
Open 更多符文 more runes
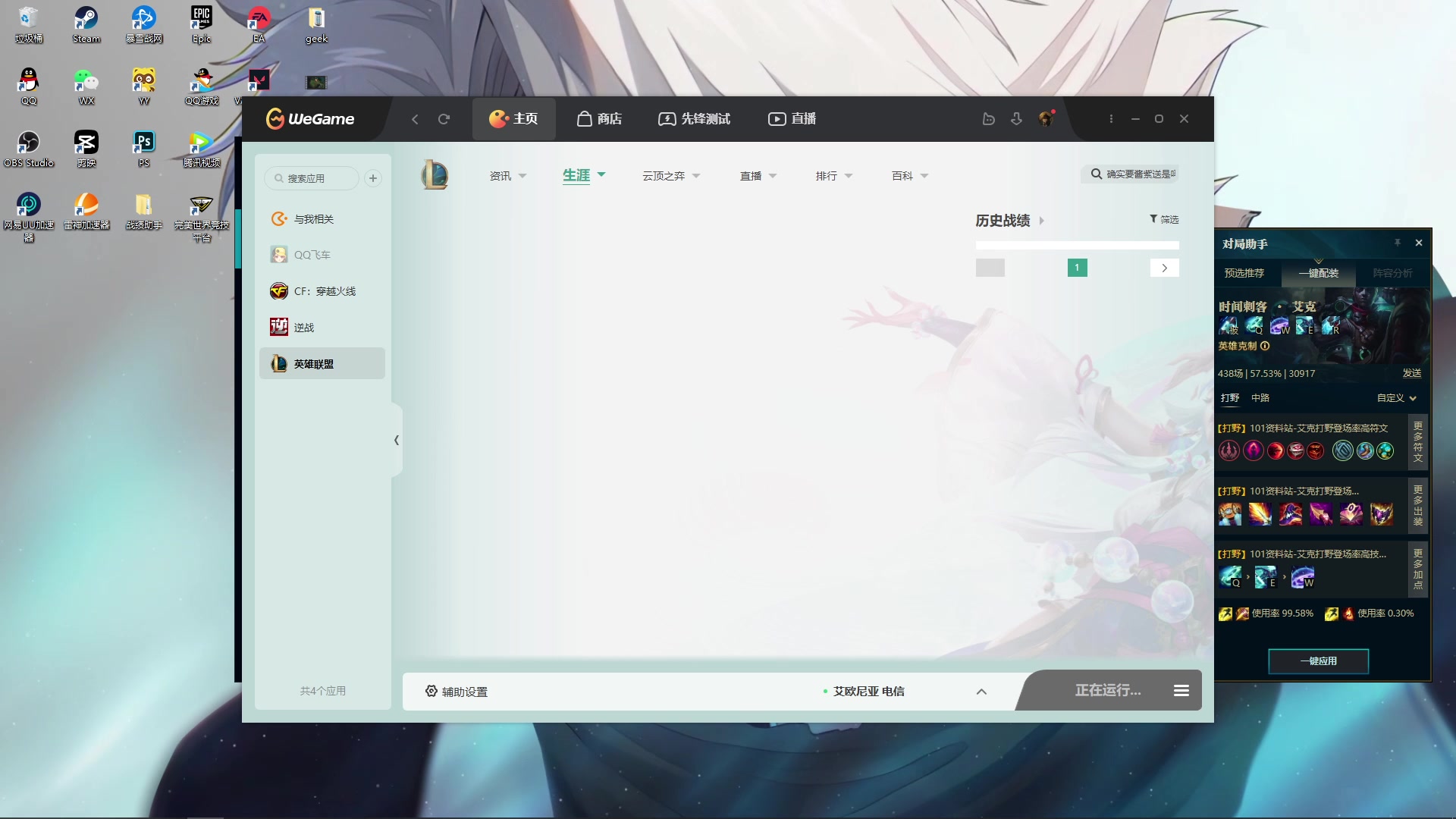pos(1418,441)
